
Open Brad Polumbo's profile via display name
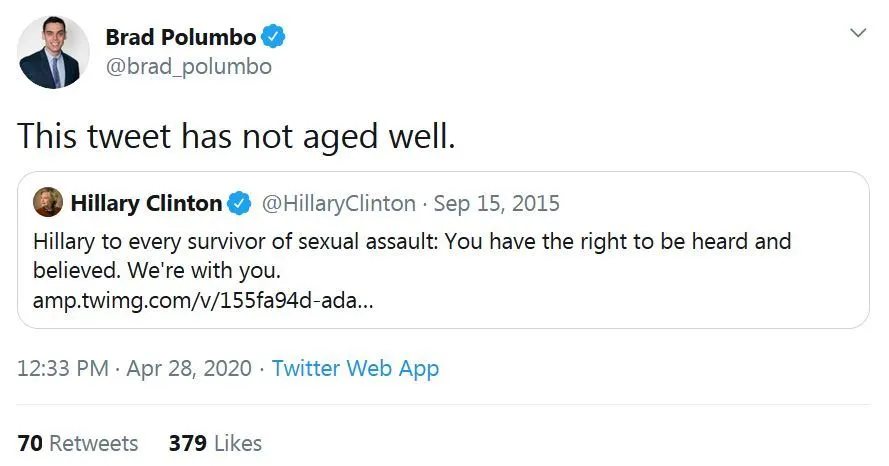(x=180, y=38)
